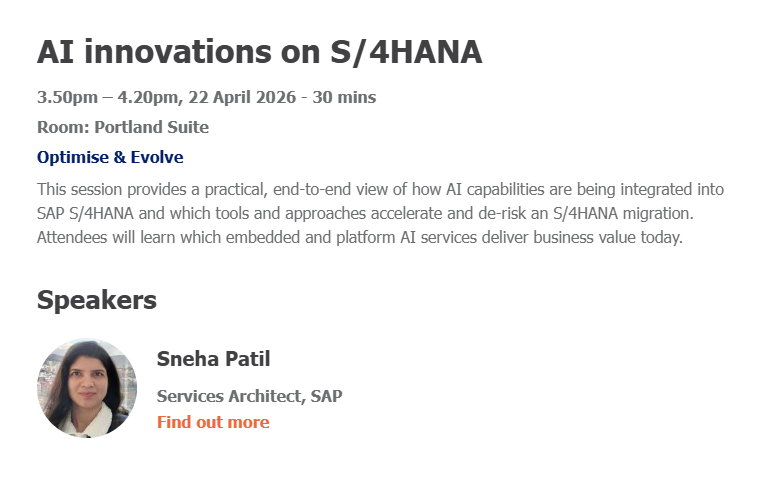Click the word 'Evolve' in the track link
Image resolution: width=781 pixels, height=494 pixels.
coord(157,157)
